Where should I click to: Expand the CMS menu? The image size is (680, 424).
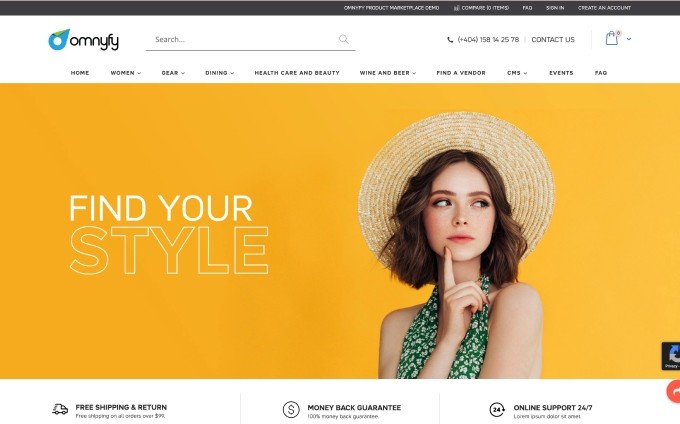[517, 73]
